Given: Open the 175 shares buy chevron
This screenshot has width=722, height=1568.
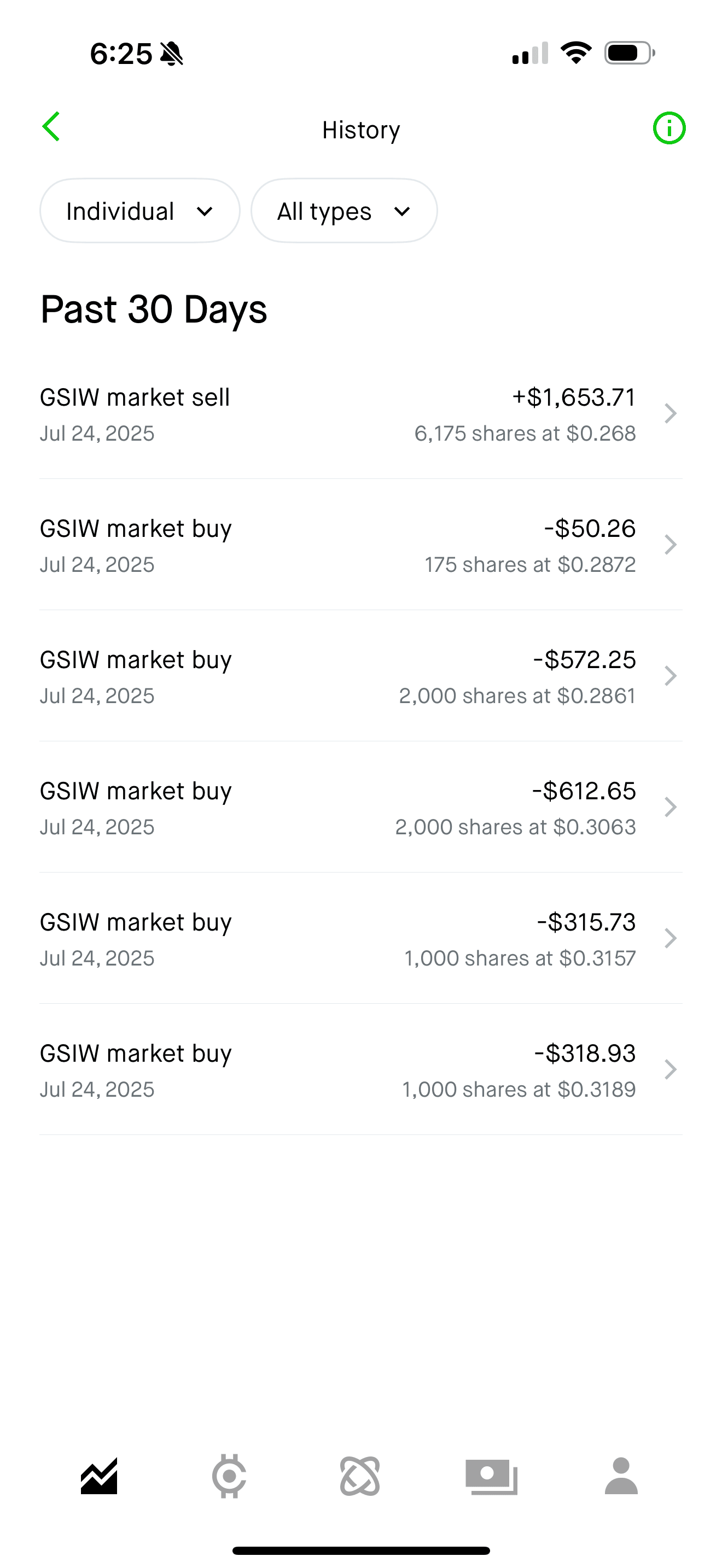Looking at the screenshot, I should point(670,545).
